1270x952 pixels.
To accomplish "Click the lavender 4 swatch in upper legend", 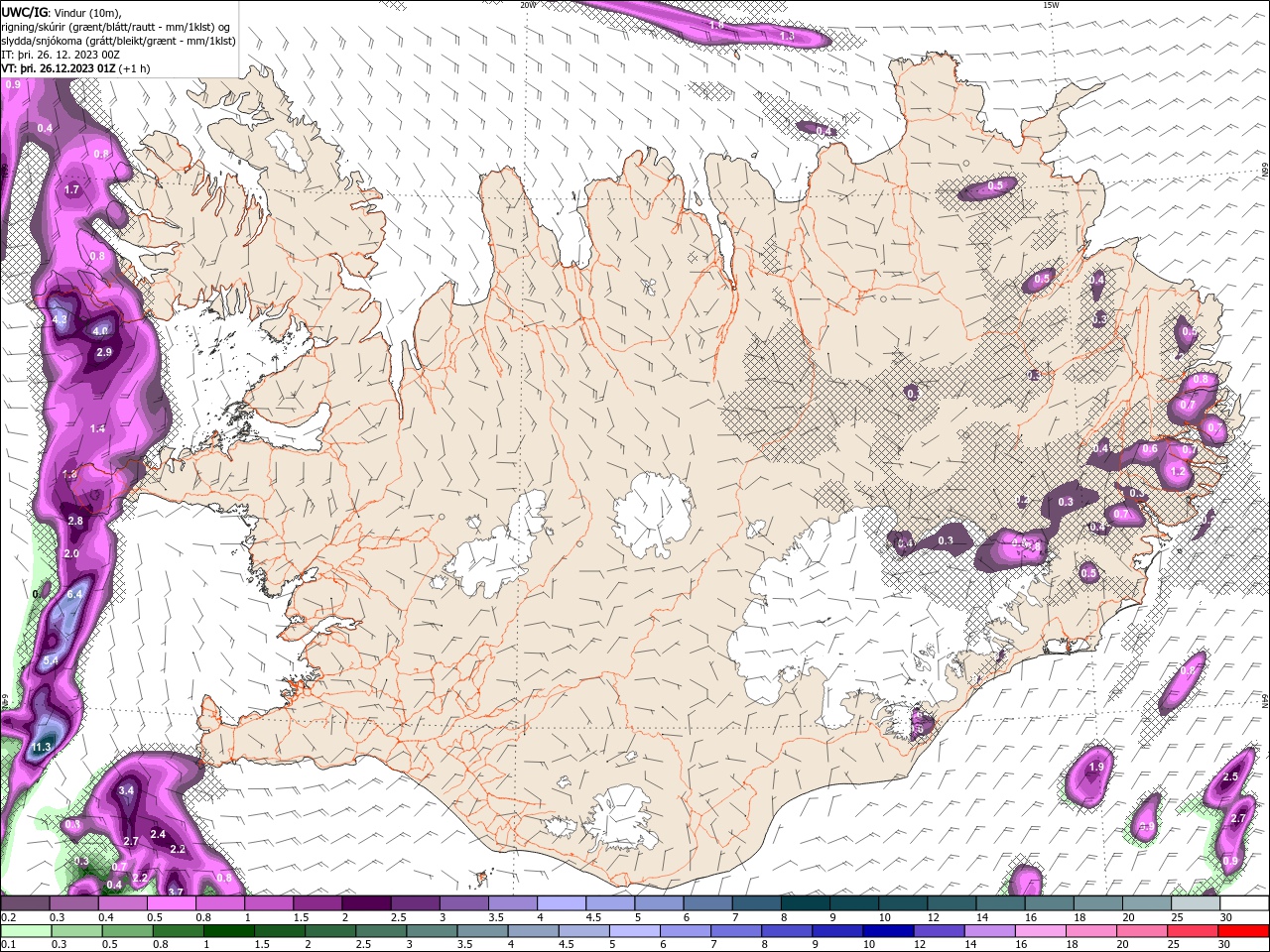I will click(x=560, y=903).
